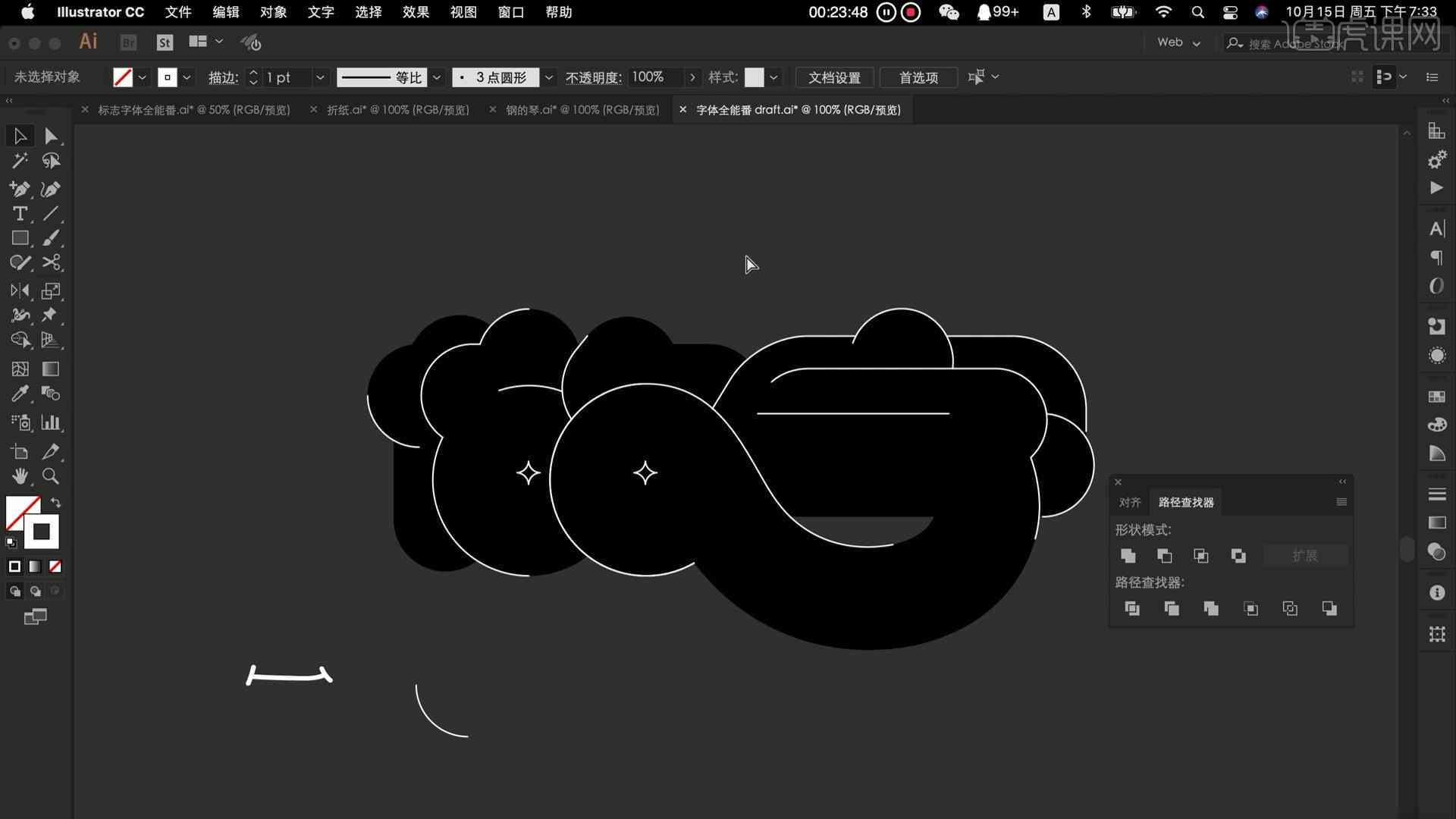1456x819 pixels.
Task: Expand the 路径查找器 panel options
Action: point(1342,502)
